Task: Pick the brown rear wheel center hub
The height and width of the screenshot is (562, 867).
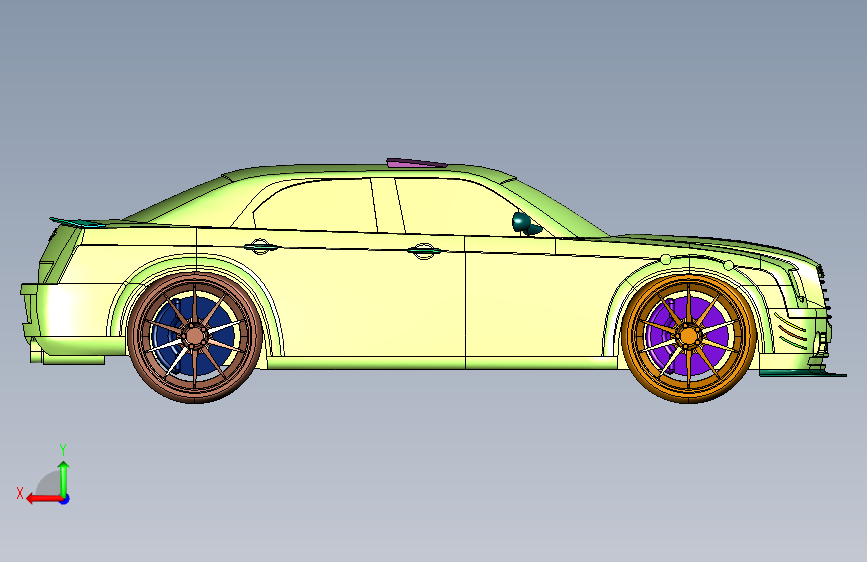Action: tap(195, 336)
